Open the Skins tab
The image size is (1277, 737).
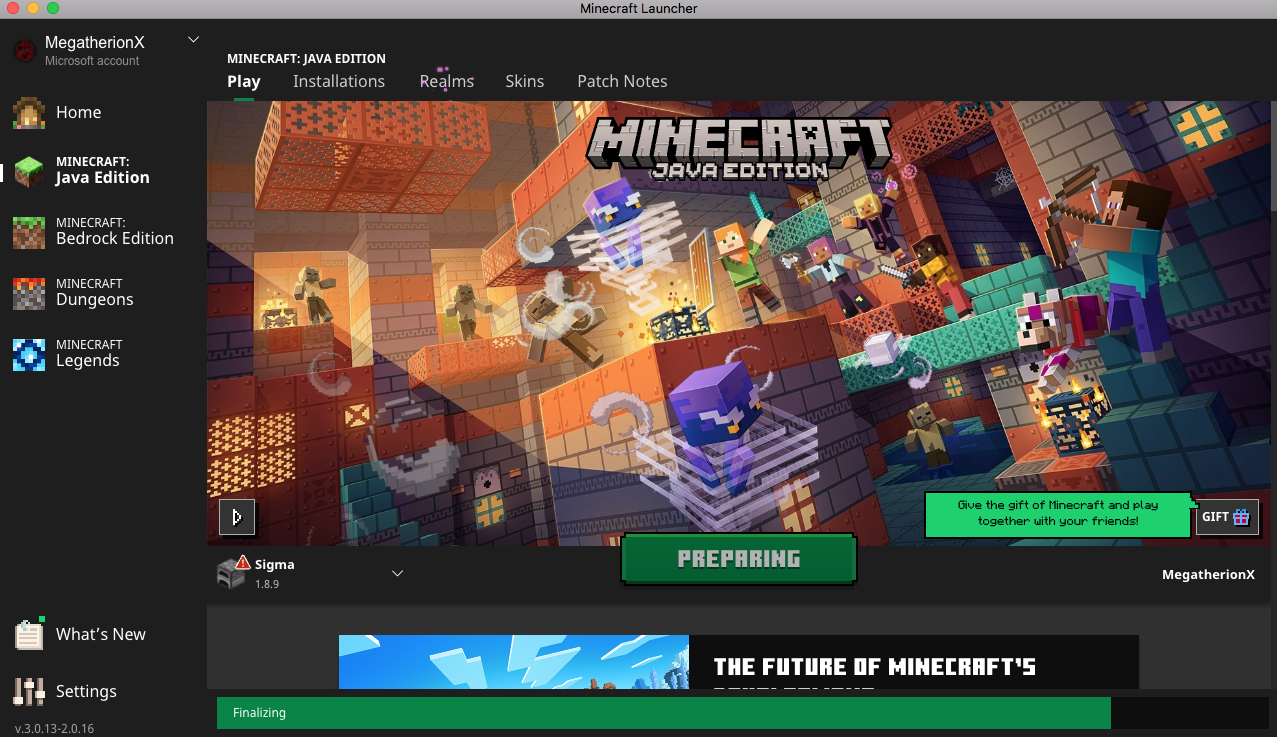[525, 81]
